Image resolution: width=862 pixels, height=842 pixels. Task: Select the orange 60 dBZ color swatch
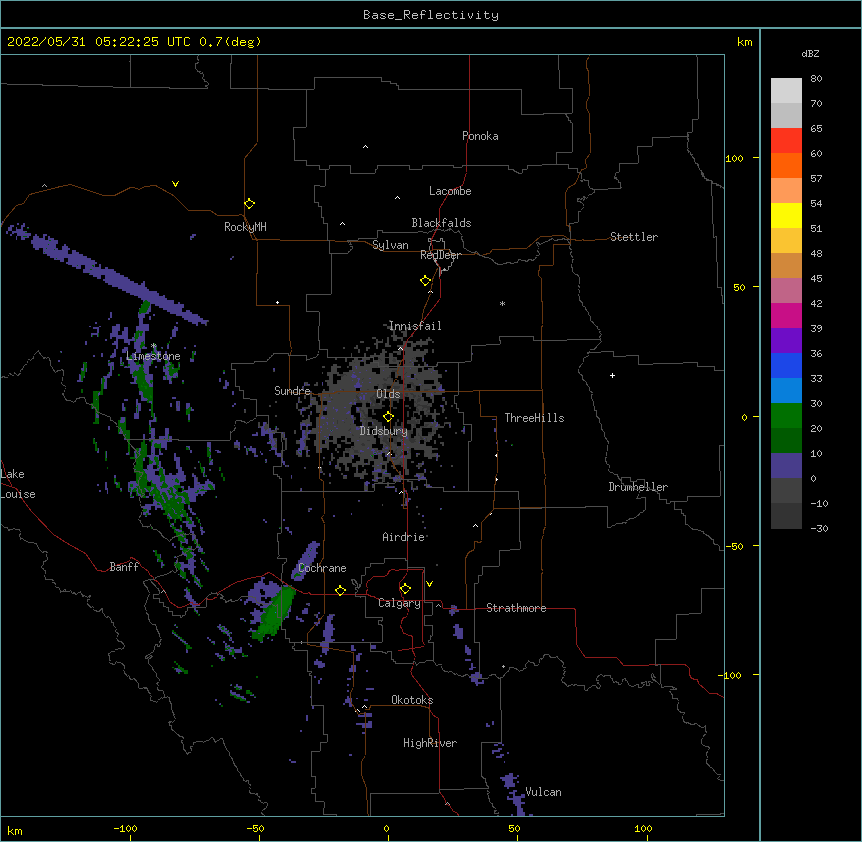(786, 165)
